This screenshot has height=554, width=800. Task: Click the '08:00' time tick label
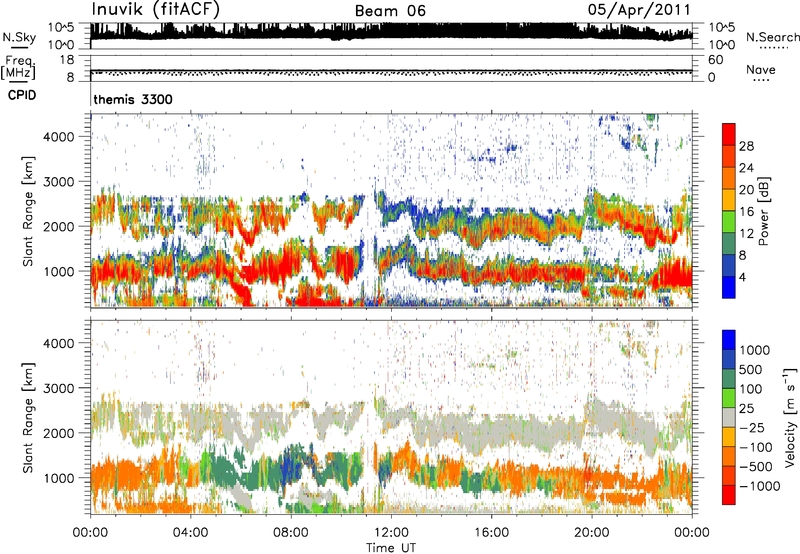291,533
